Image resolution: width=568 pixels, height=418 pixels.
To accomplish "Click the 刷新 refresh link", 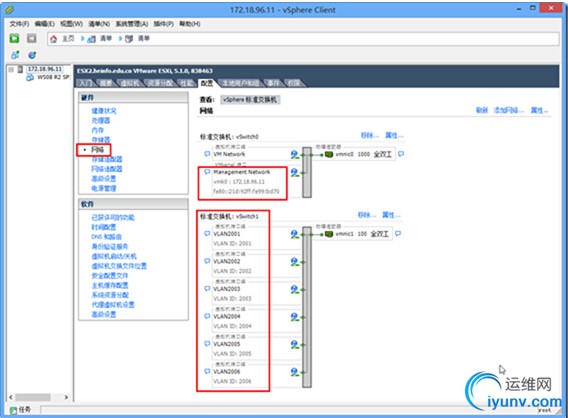I will click(x=481, y=110).
